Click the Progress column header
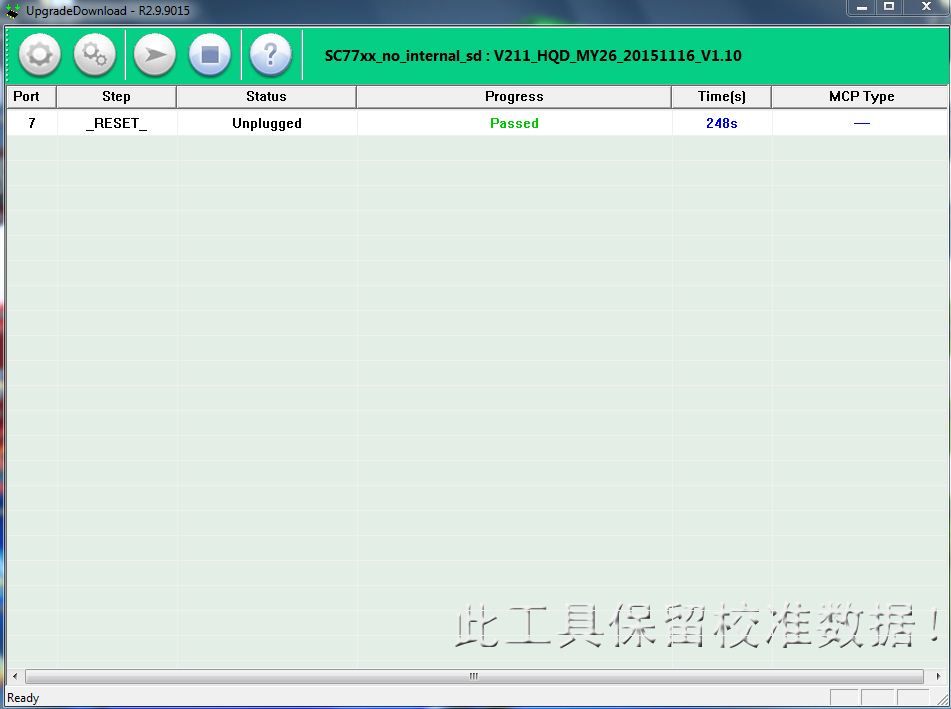Viewport: 951px width, 709px height. (514, 97)
